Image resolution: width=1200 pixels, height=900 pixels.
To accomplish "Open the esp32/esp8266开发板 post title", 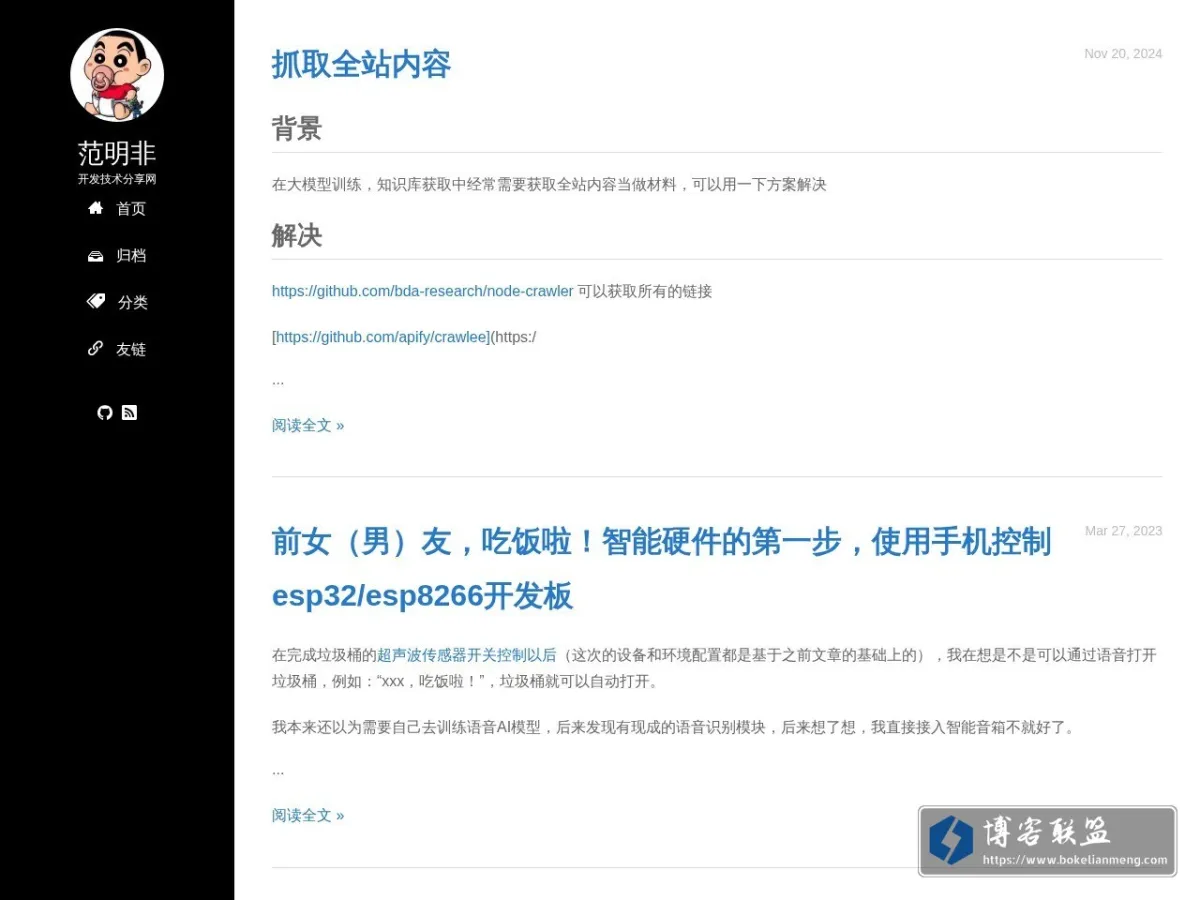I will click(662, 569).
